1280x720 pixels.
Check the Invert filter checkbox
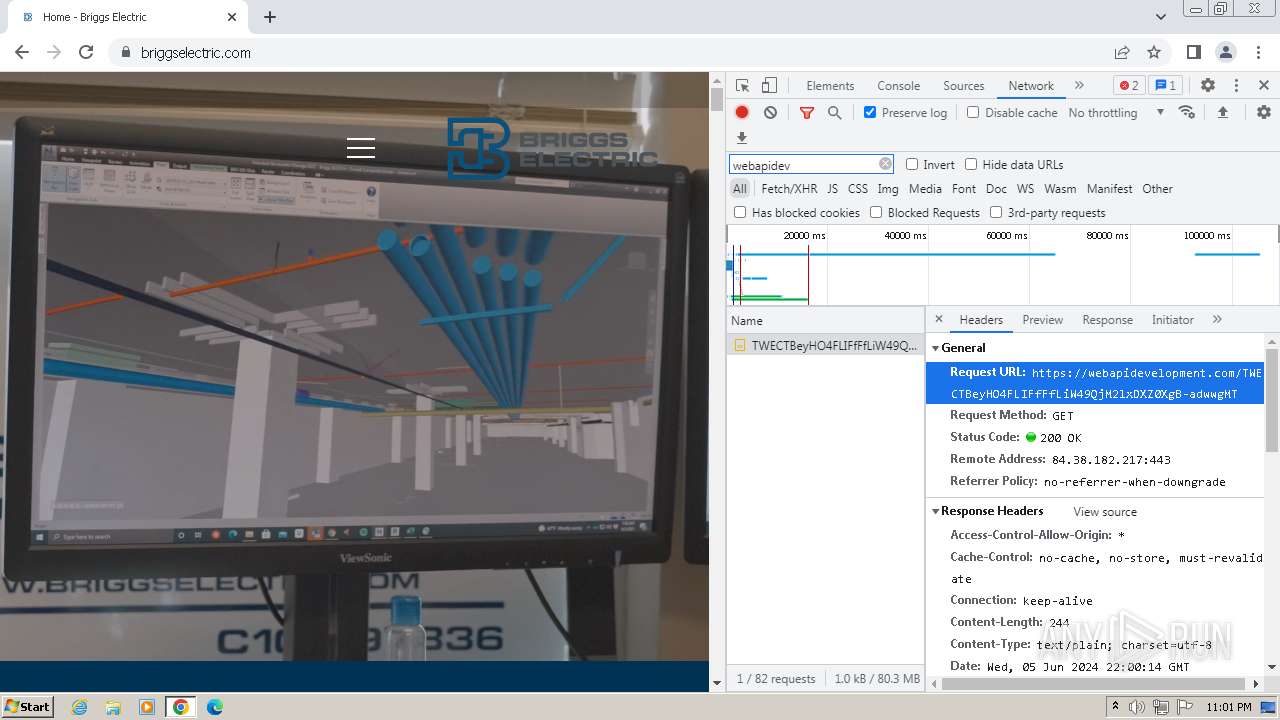point(912,164)
